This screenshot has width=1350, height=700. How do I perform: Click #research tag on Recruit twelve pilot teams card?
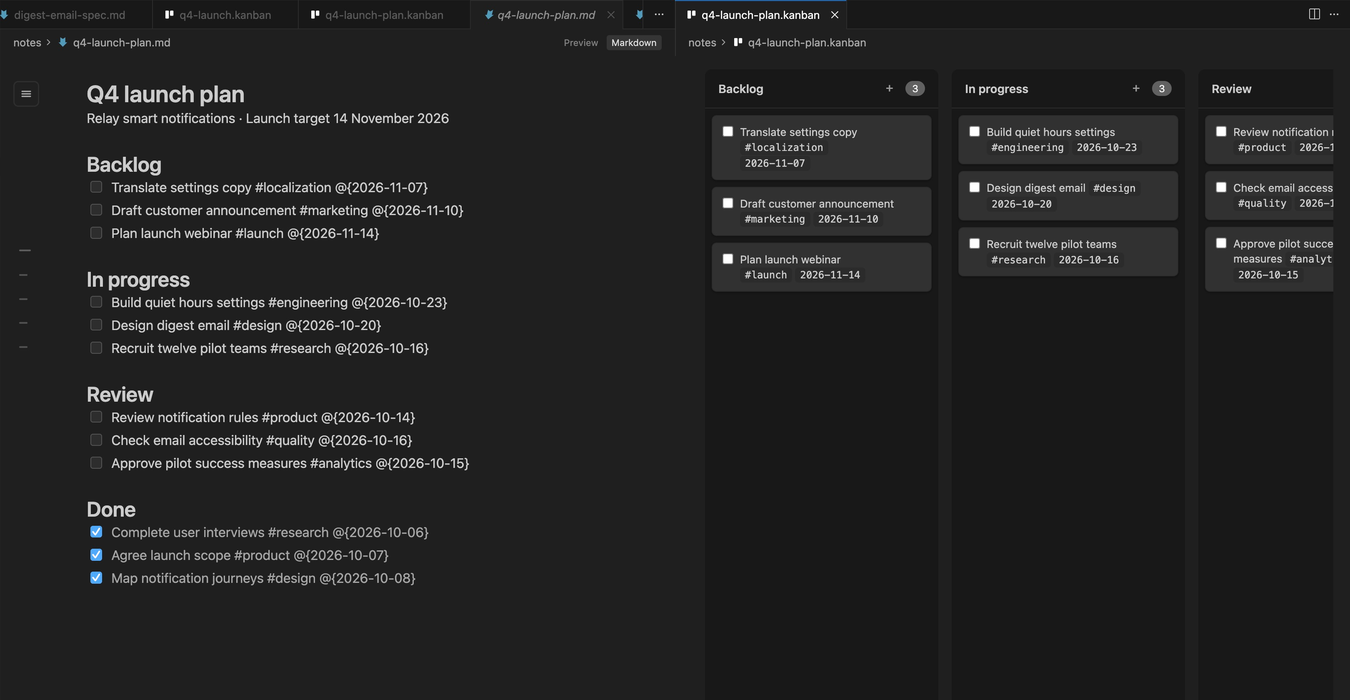click(1018, 260)
